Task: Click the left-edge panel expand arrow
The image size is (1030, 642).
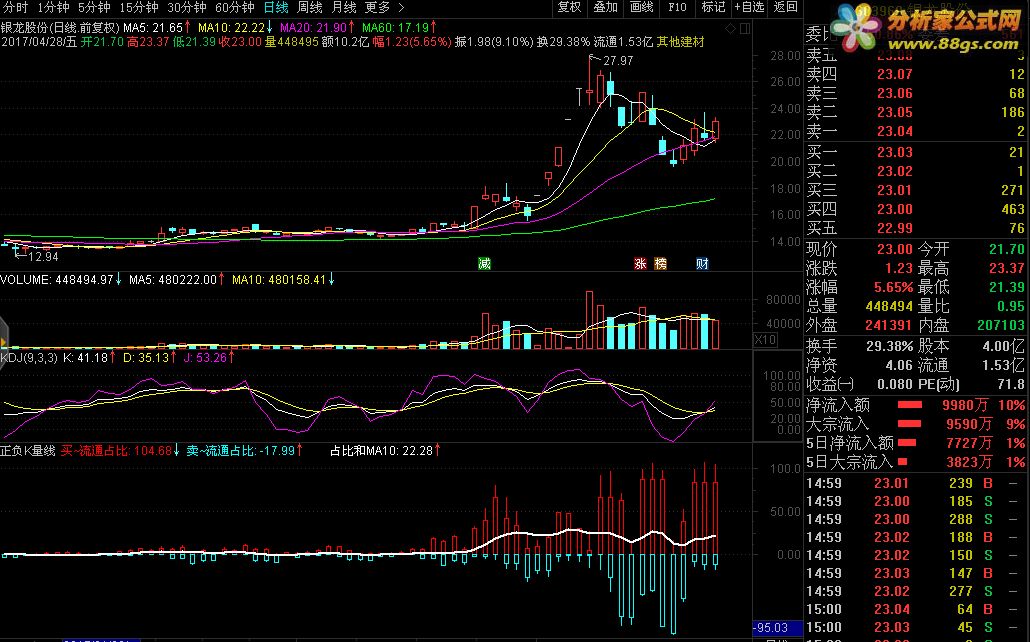Action: point(3,342)
